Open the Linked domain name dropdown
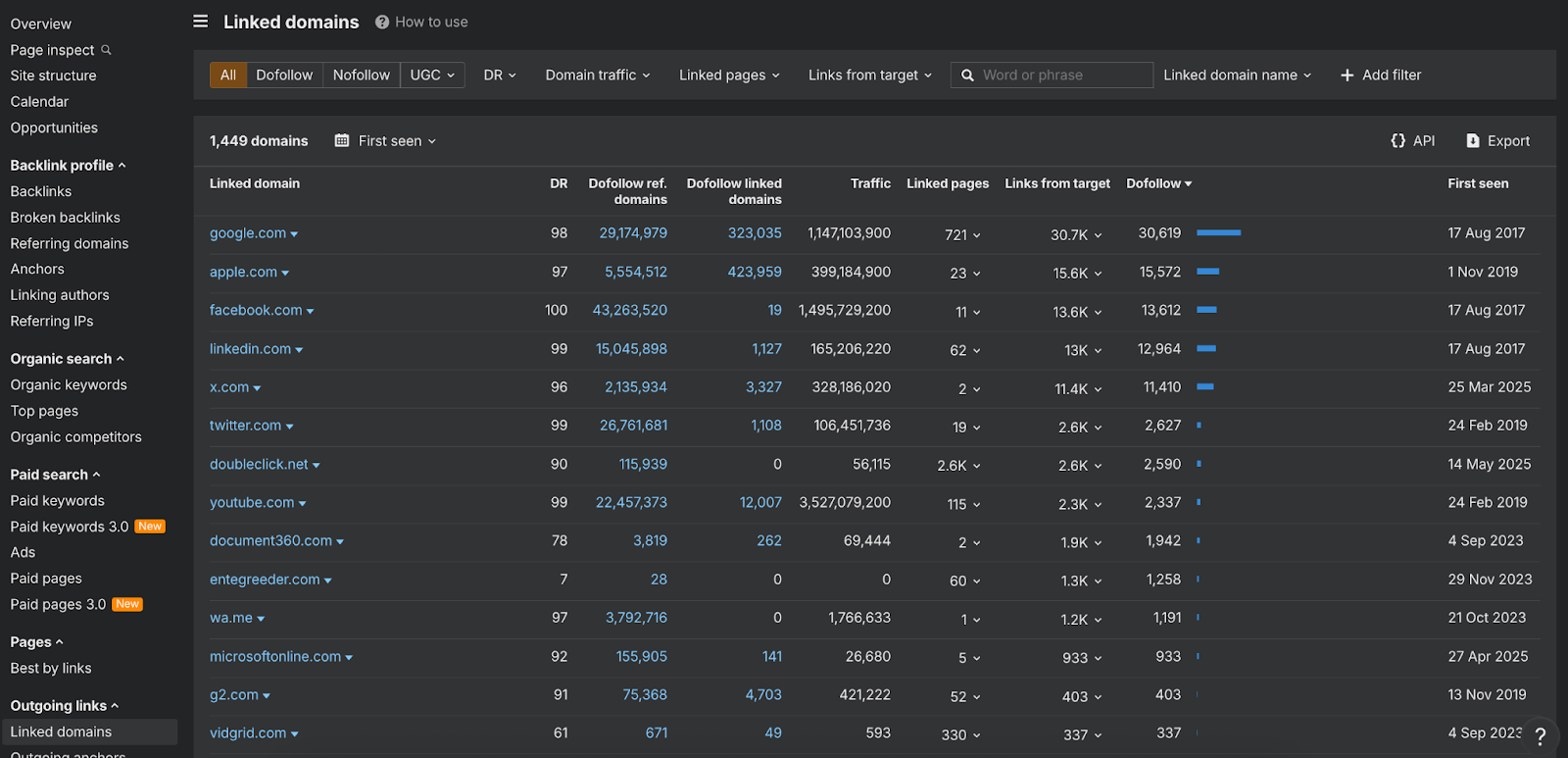Viewport: 1568px width, 758px height. pos(1237,76)
